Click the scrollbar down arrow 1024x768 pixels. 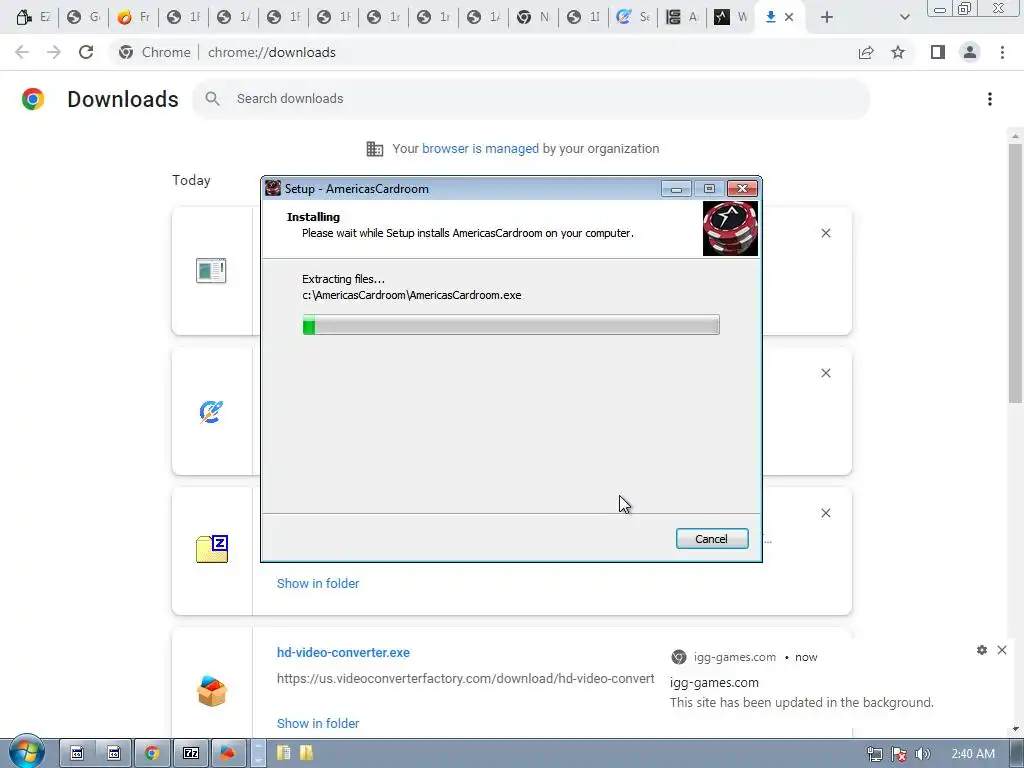tap(1015, 729)
